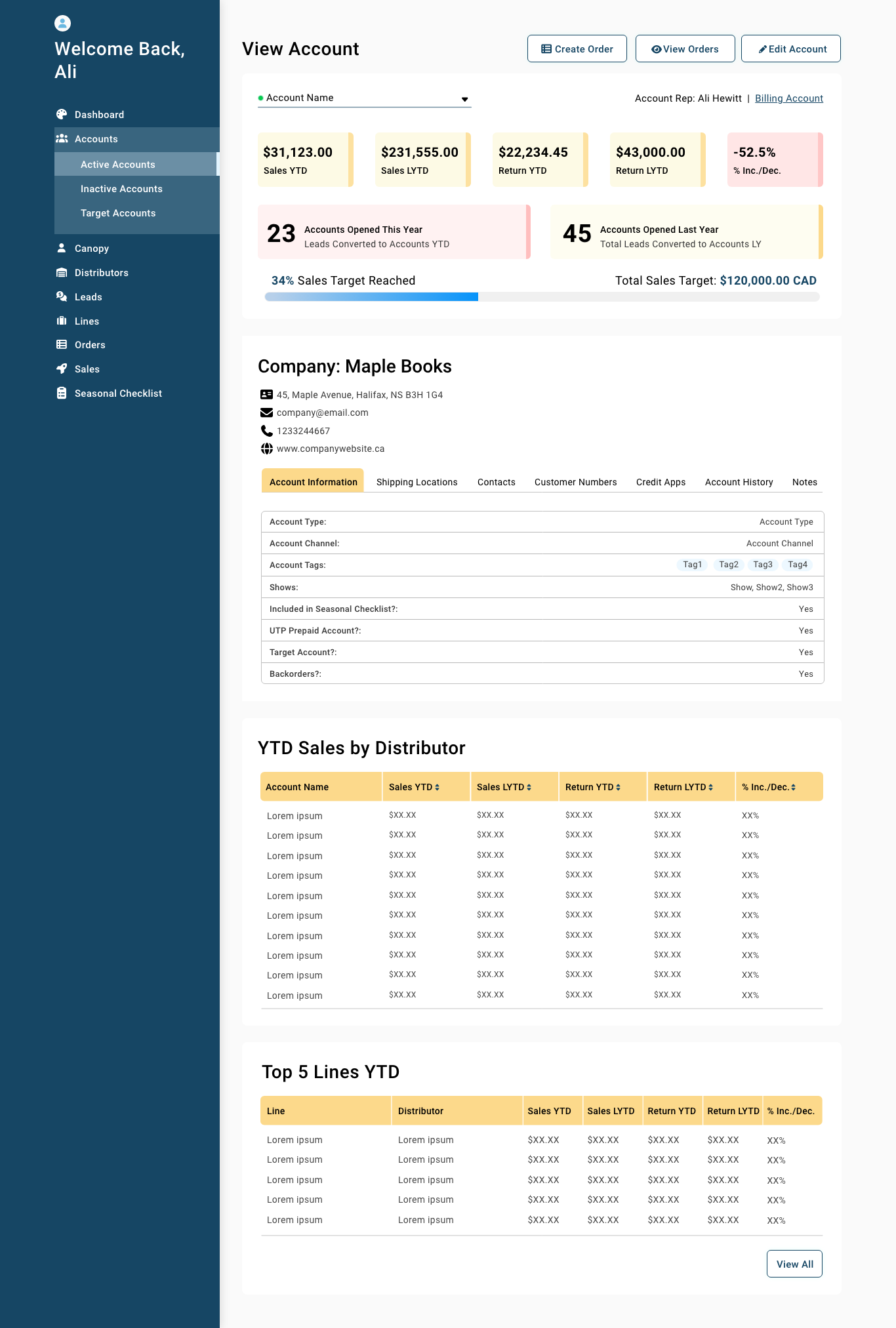Click the 23 Accounts Opened This Year card
This screenshot has width=896, height=1328.
click(394, 231)
